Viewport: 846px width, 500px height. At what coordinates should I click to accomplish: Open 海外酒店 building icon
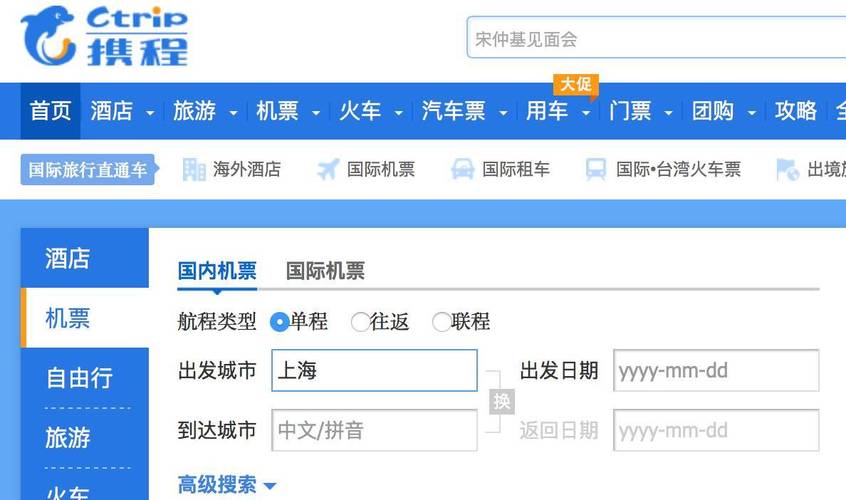click(194, 169)
